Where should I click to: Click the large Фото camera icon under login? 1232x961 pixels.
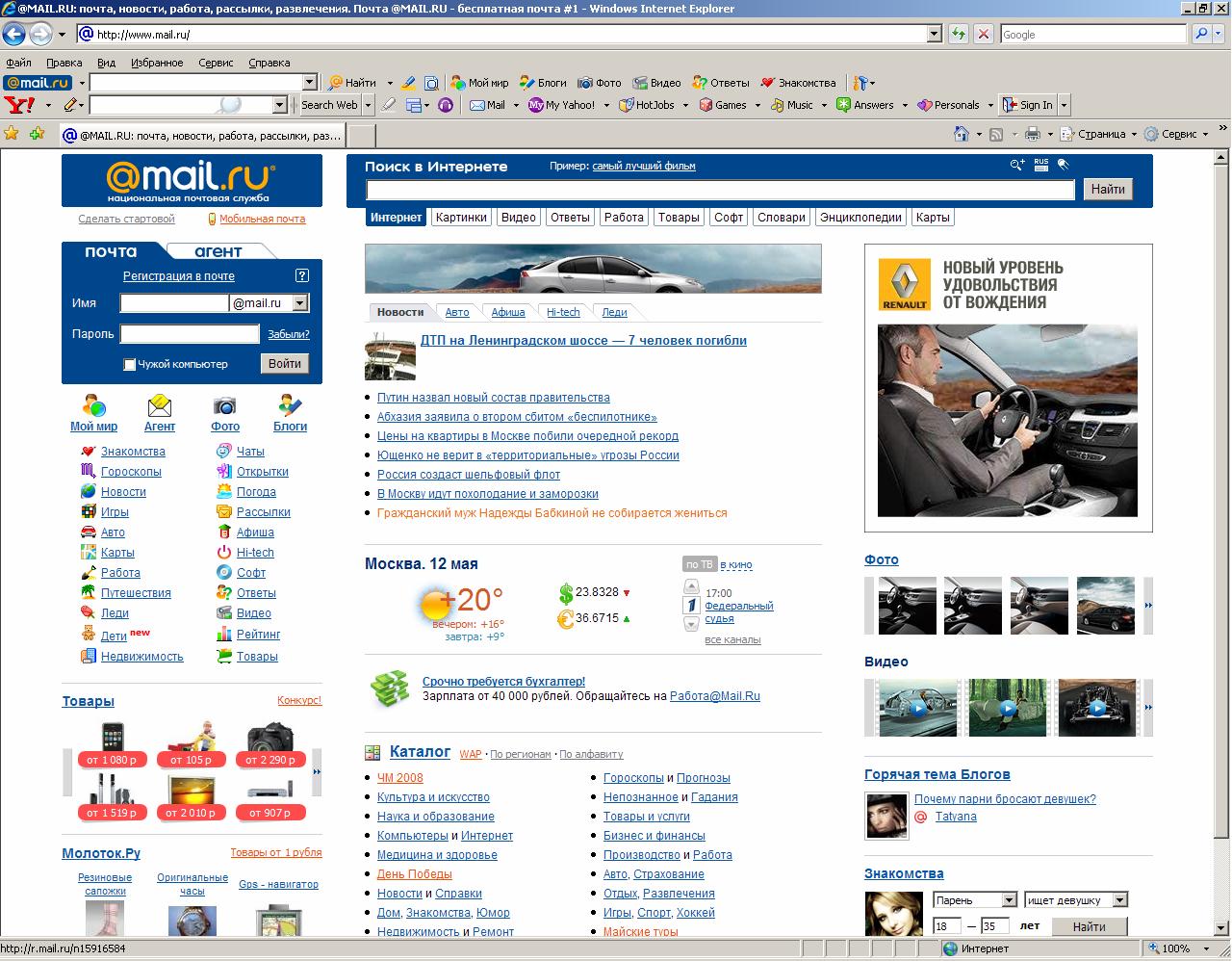(224, 406)
